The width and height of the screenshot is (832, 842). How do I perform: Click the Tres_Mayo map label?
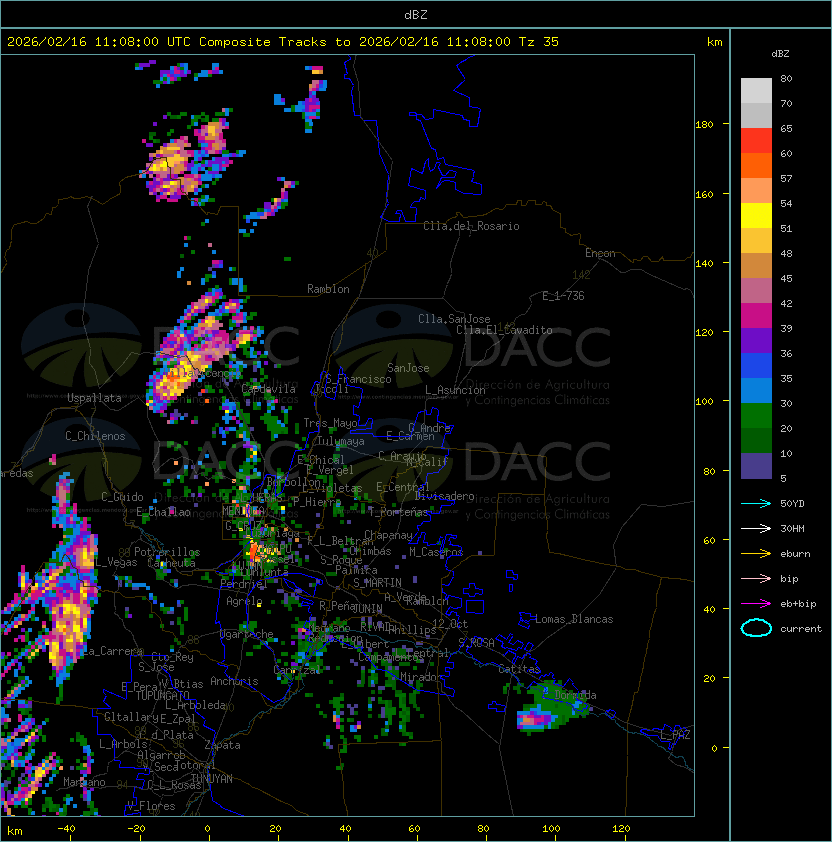click(x=330, y=423)
